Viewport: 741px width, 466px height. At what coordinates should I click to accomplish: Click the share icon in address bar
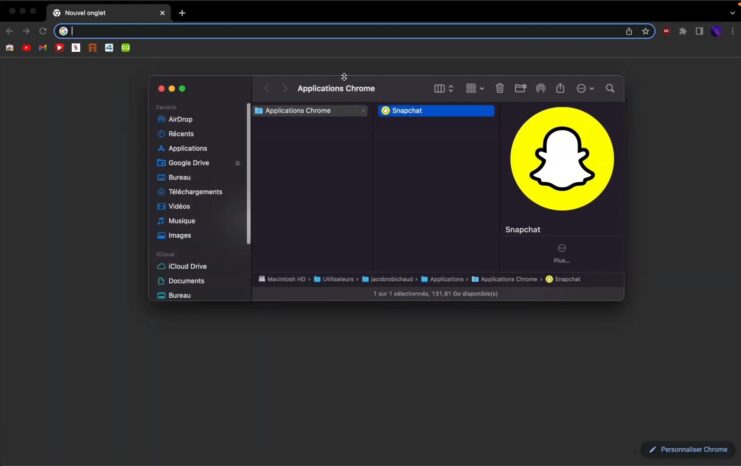point(629,31)
